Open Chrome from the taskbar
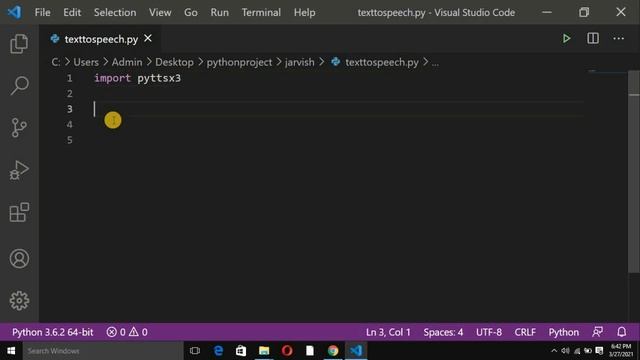This screenshot has height=360, width=640. click(333, 351)
